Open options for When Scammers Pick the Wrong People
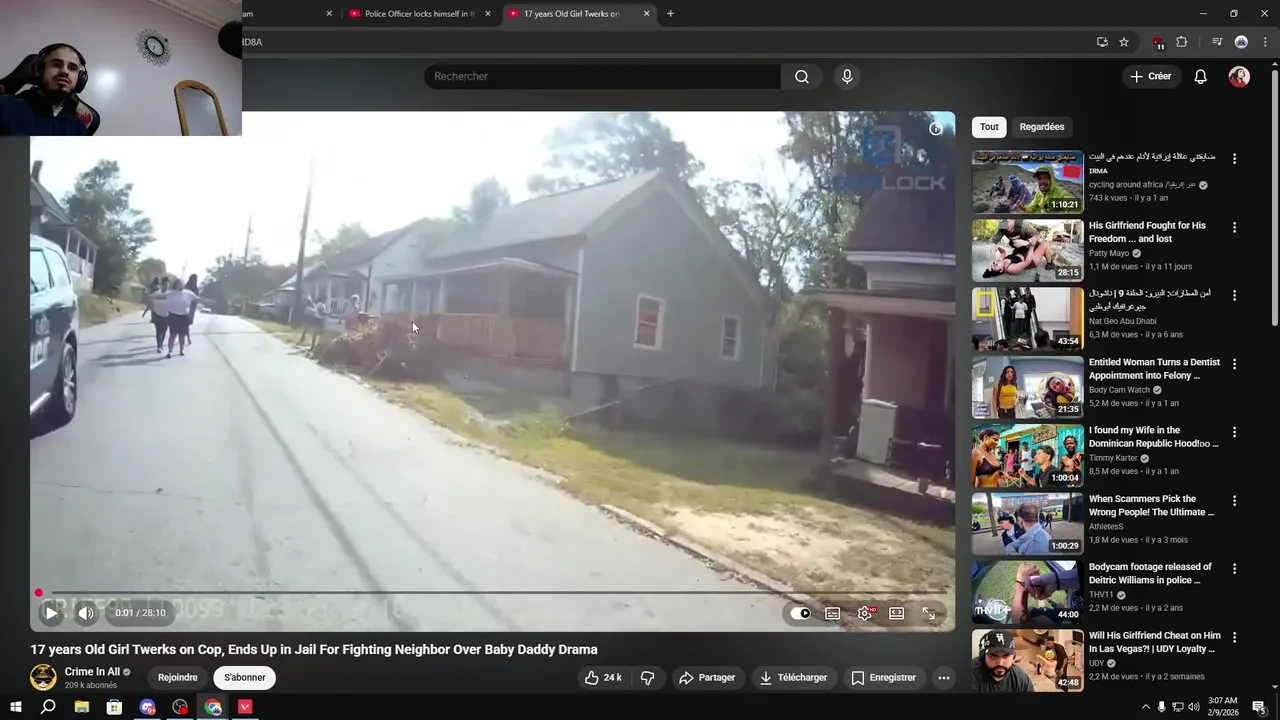Screen dimensions: 1280x720 pyautogui.click(x=1234, y=500)
